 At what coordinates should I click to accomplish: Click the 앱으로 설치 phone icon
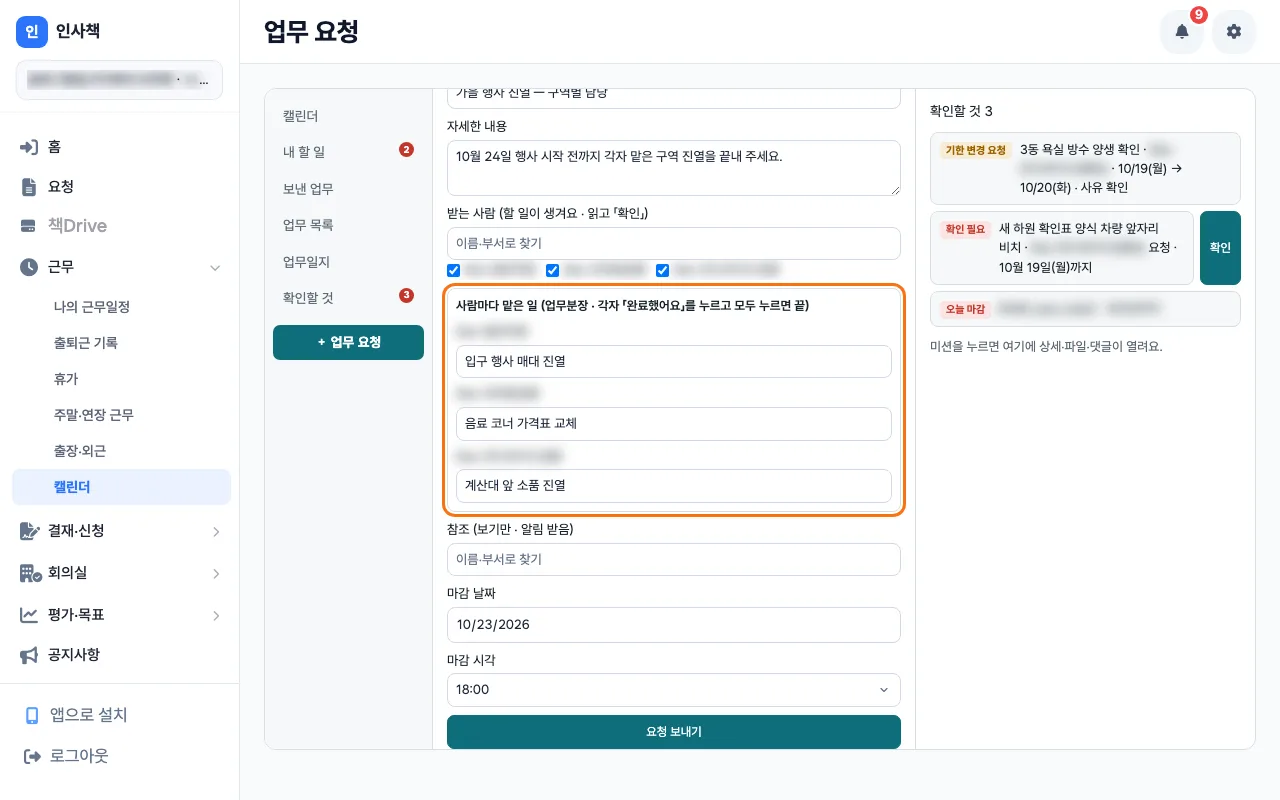pos(32,715)
